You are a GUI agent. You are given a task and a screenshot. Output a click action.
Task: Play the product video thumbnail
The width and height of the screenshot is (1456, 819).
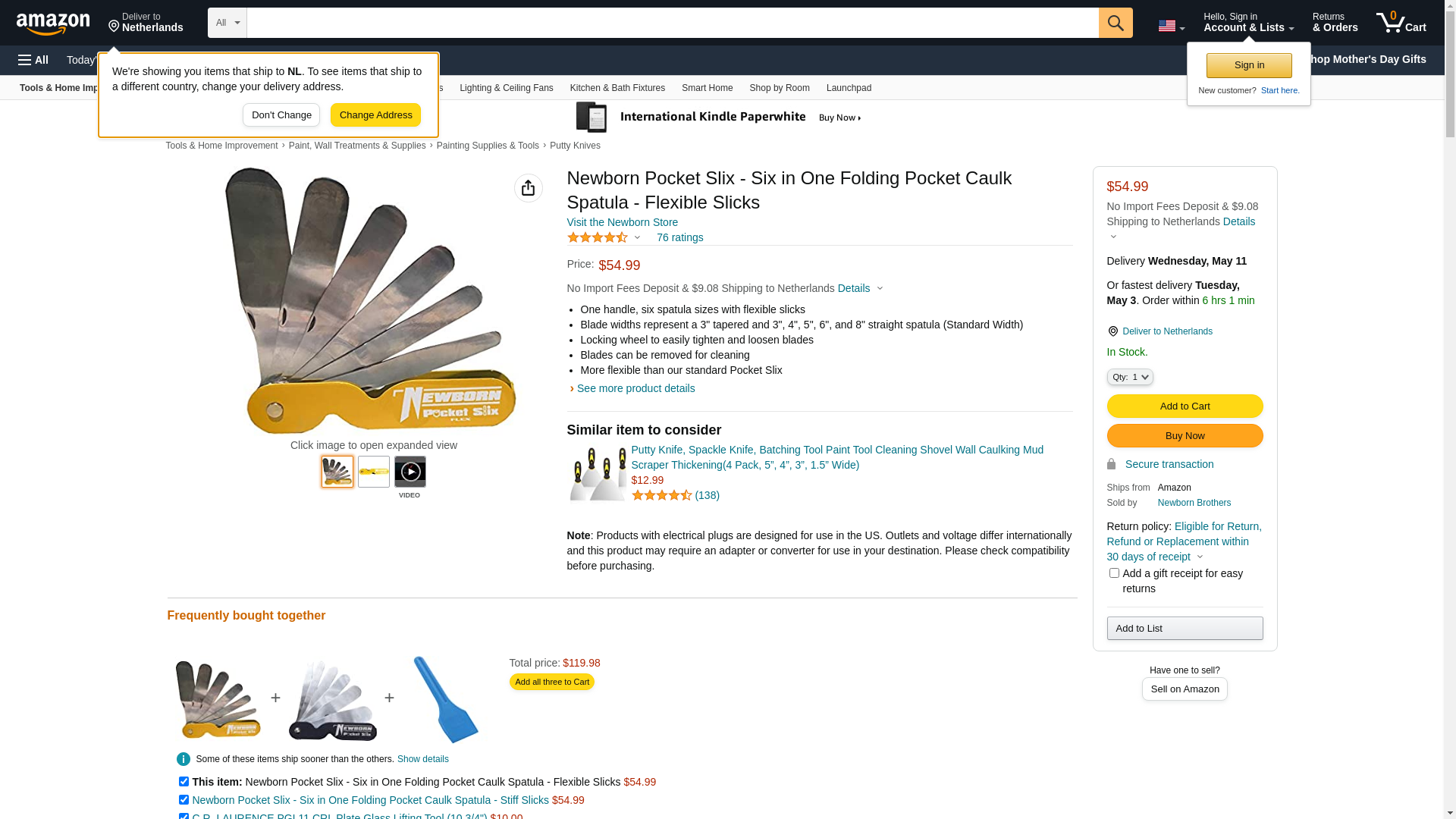point(409,472)
